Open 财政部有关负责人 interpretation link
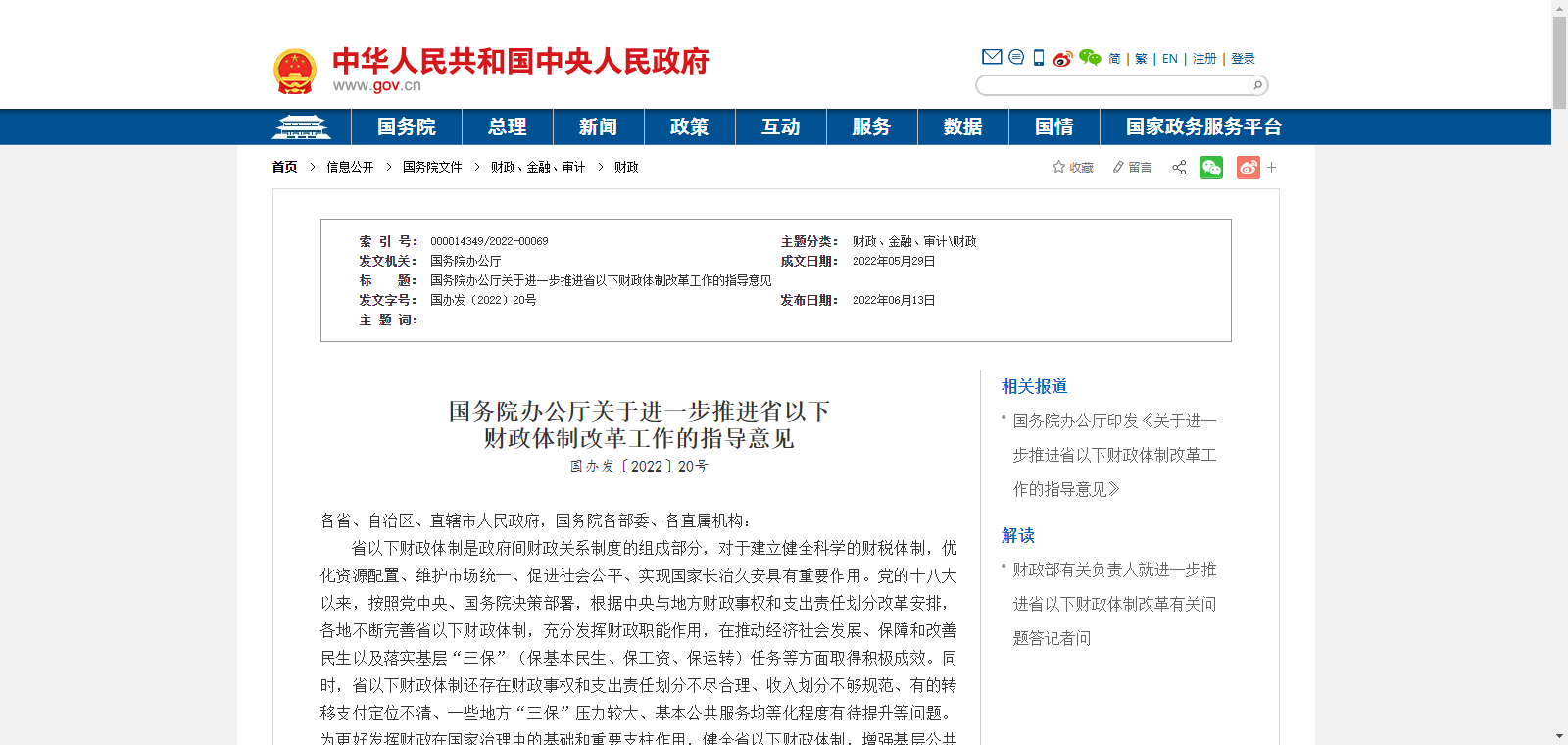Image resolution: width=1568 pixels, height=745 pixels. pos(1115,604)
